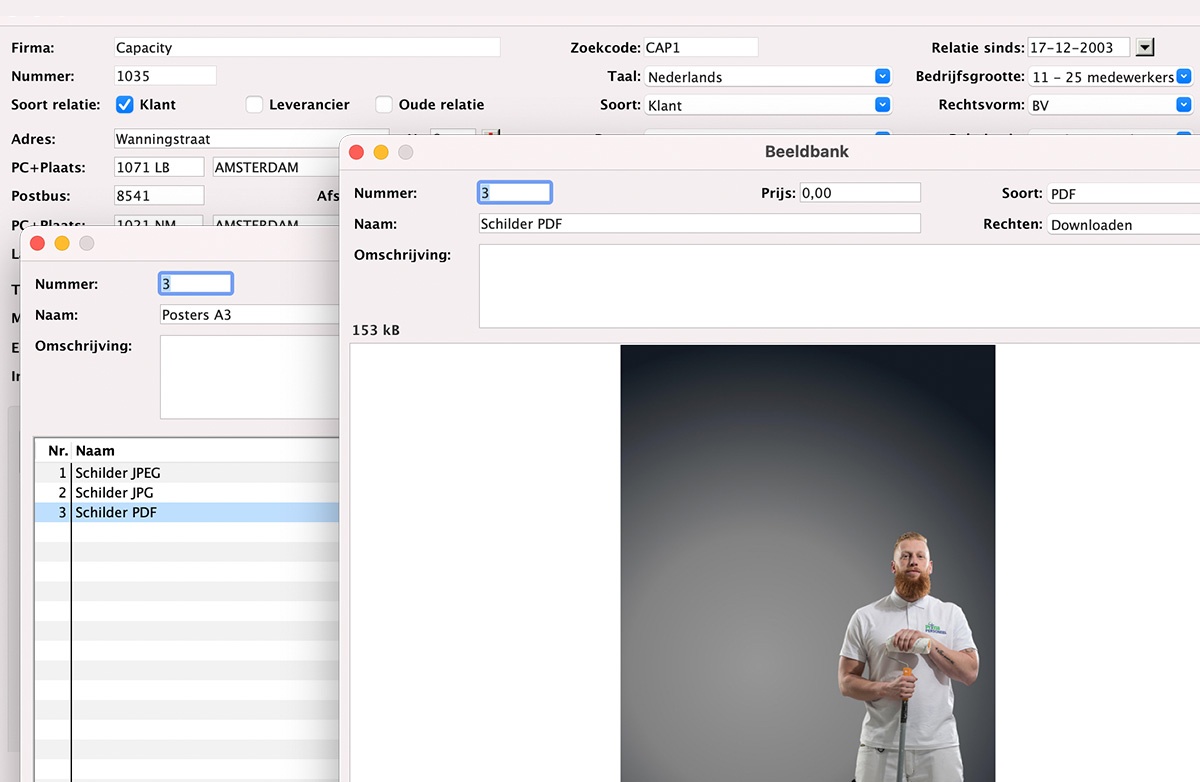
Task: Click the Zoekcode field with CAP1
Action: point(700,47)
